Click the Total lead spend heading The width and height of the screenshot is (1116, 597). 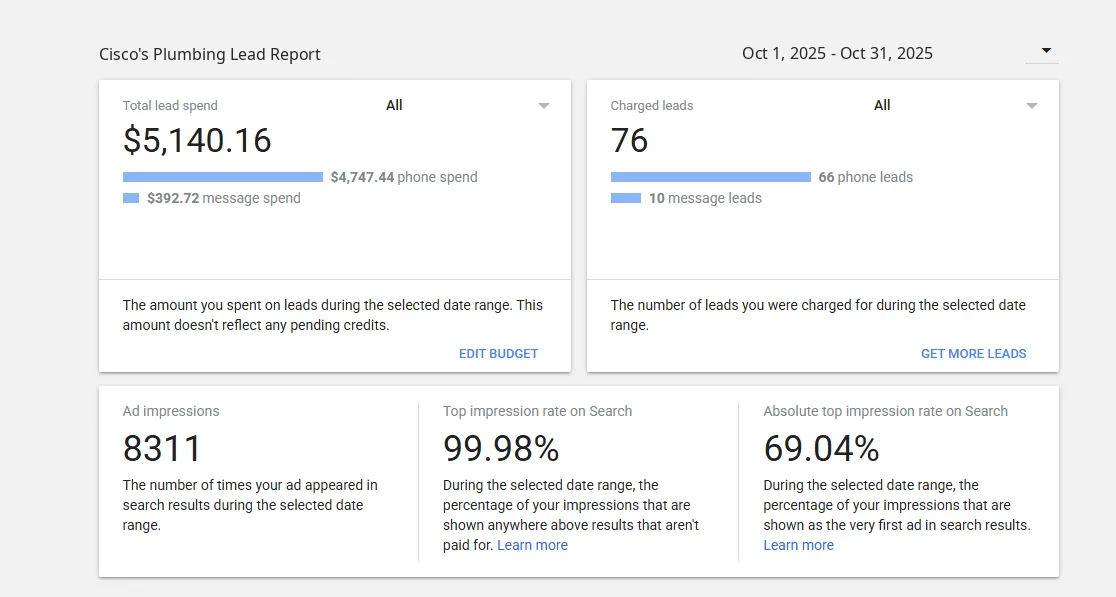pos(170,106)
